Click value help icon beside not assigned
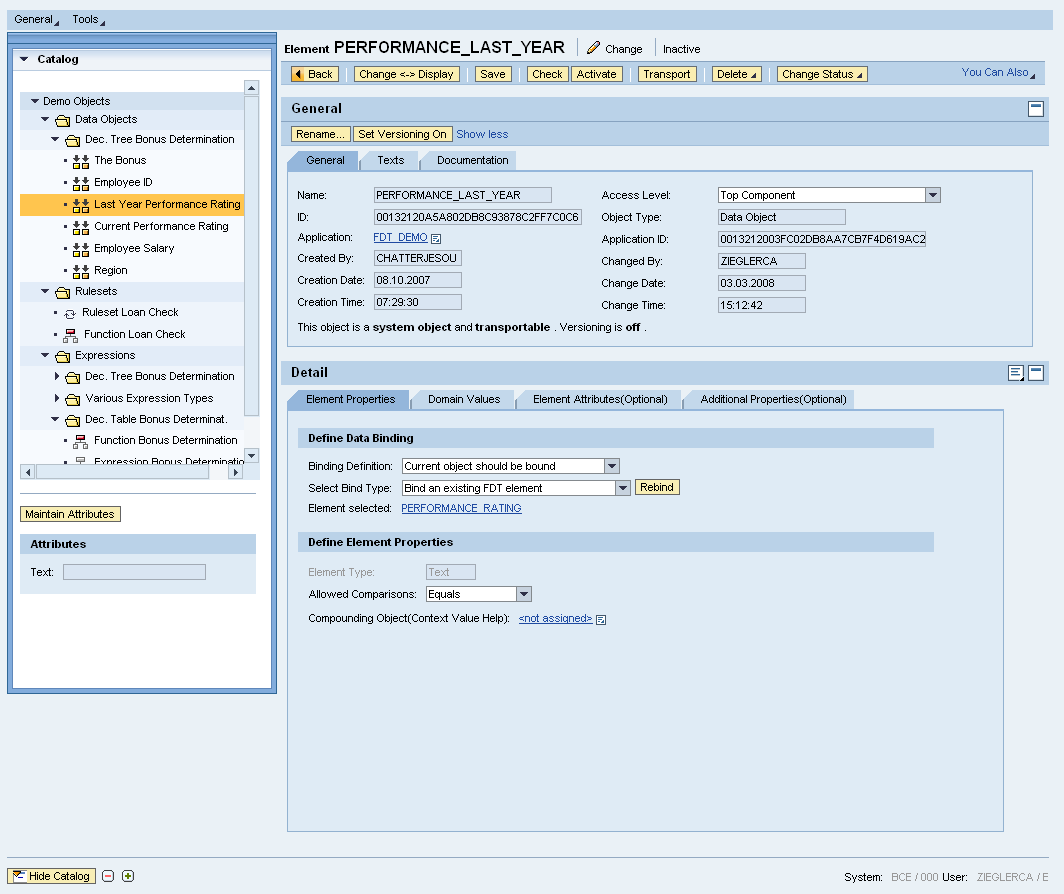 (x=601, y=620)
